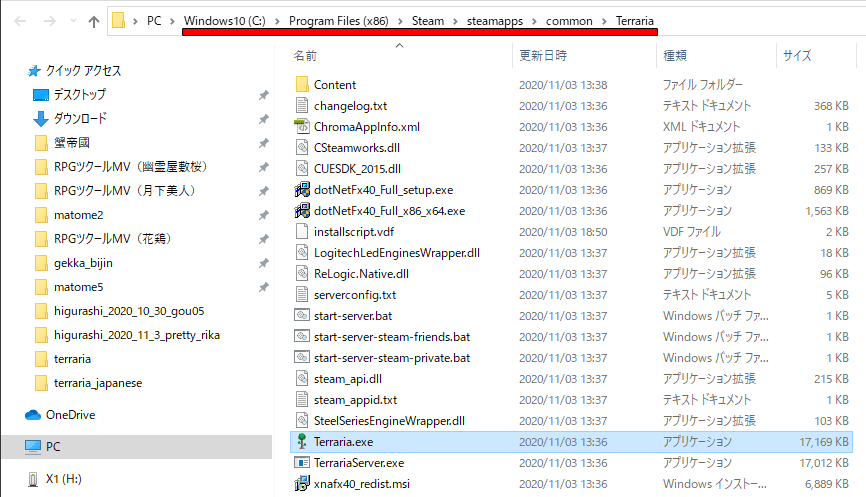
Task: Click the steam_api.dll file icon
Action: pos(302,378)
